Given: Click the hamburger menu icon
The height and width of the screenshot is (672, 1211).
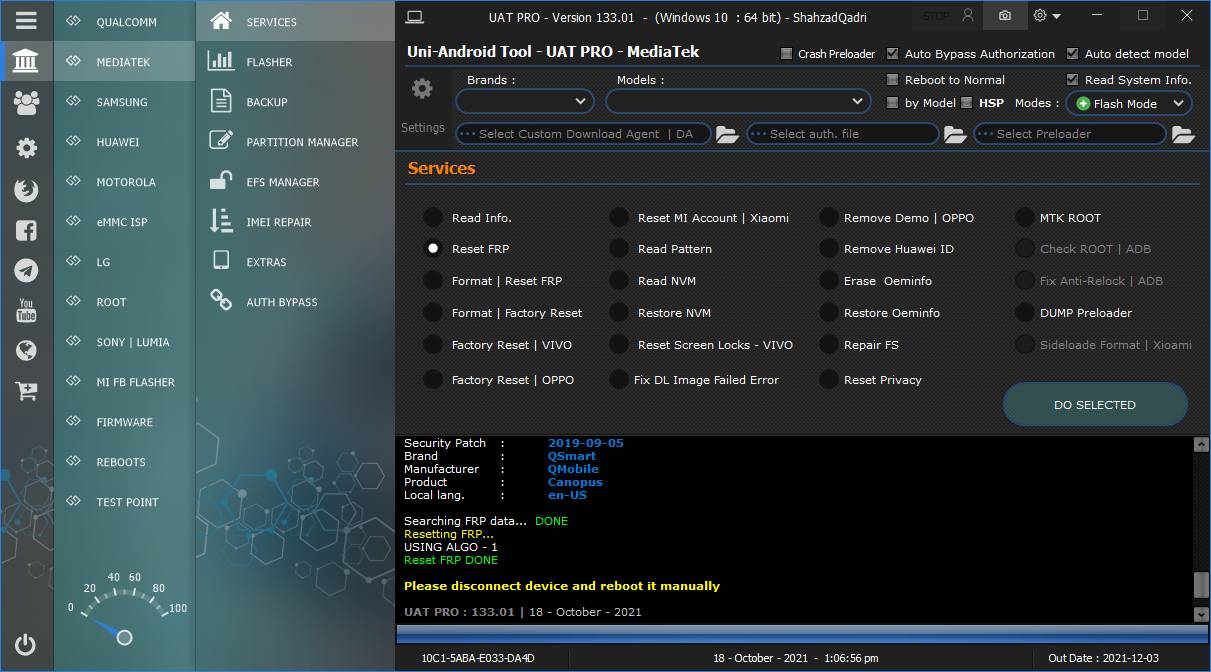Looking at the screenshot, I should point(26,20).
